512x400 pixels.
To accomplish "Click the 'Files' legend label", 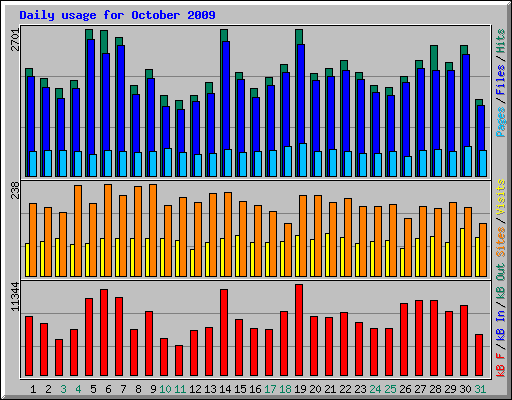I will 501,80.
